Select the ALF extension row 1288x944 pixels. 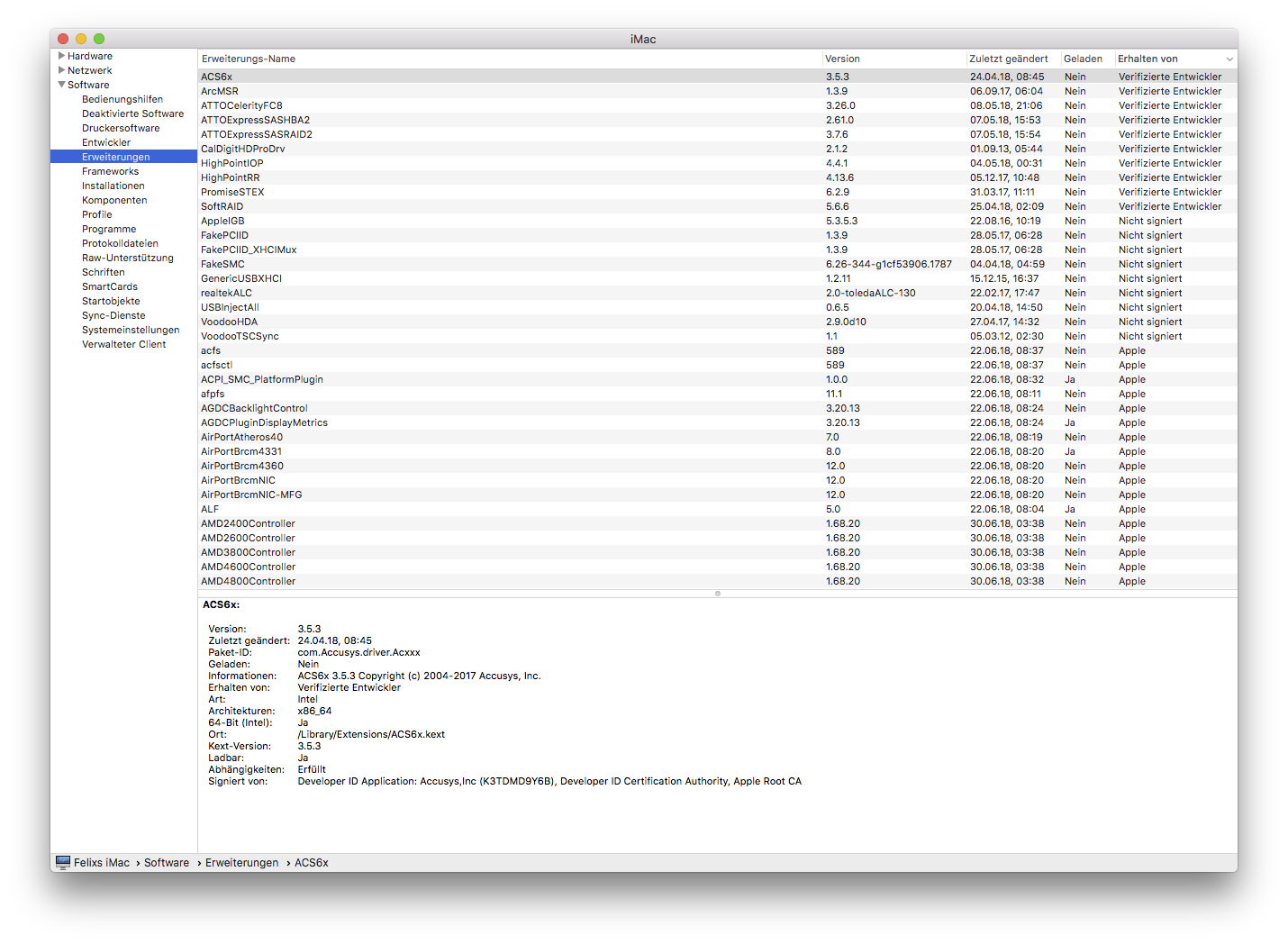tap(718, 509)
